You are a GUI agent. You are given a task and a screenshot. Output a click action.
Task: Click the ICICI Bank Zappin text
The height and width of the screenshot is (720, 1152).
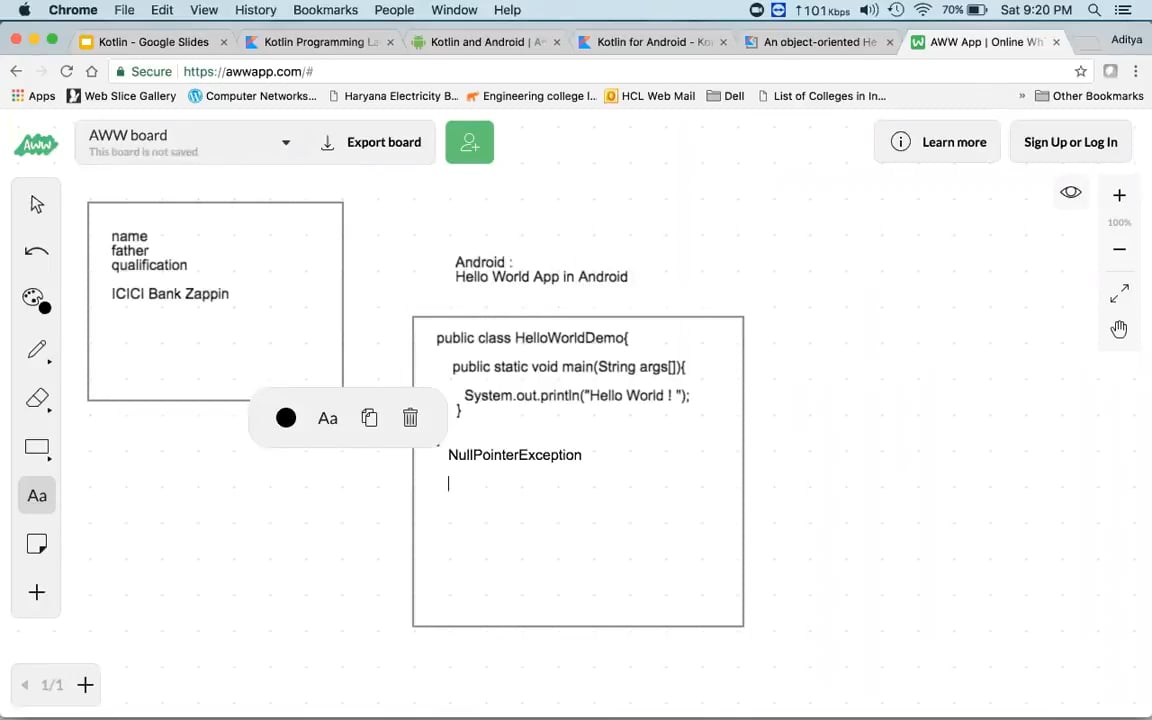170,294
